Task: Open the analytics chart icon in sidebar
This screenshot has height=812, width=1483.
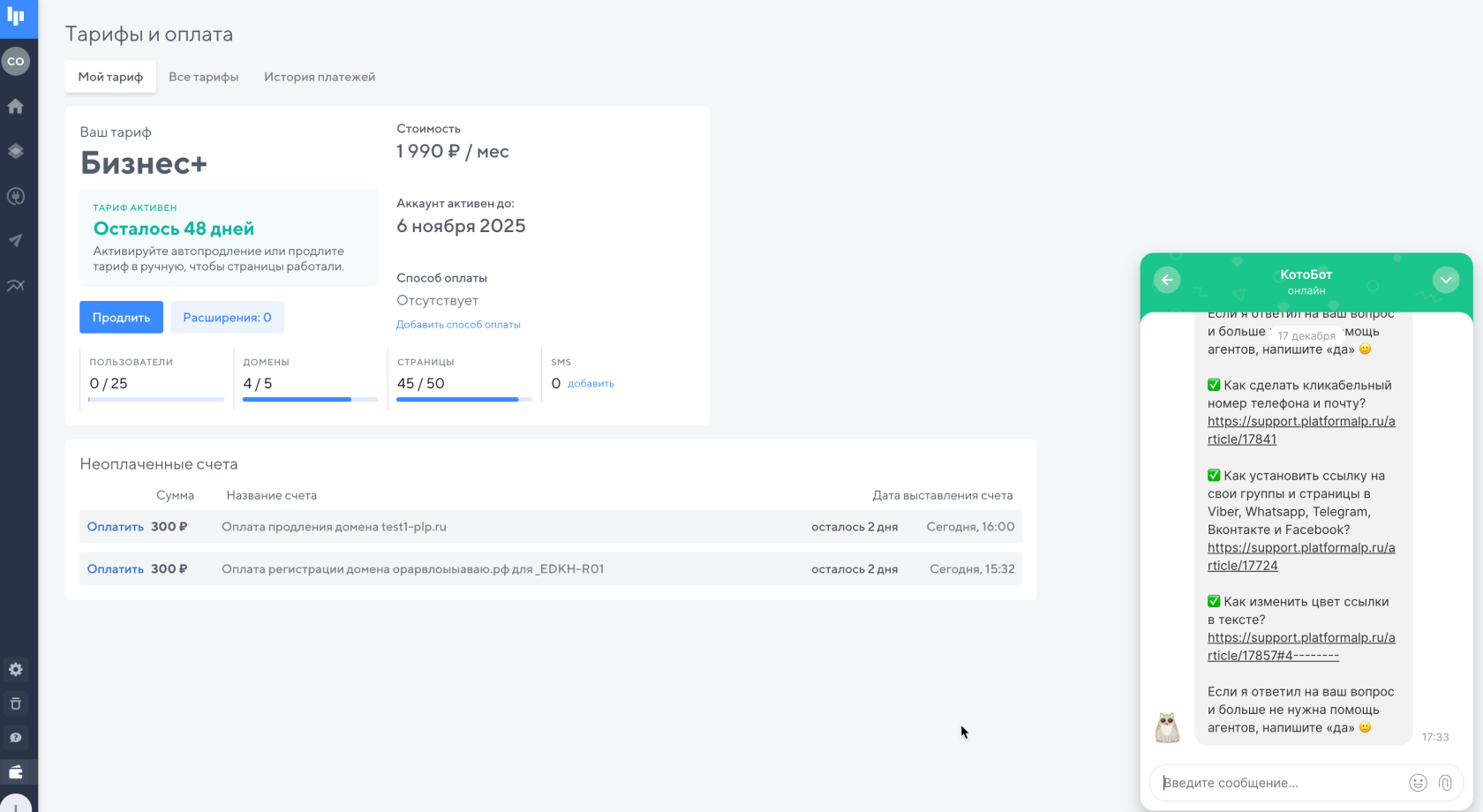Action: (x=16, y=285)
